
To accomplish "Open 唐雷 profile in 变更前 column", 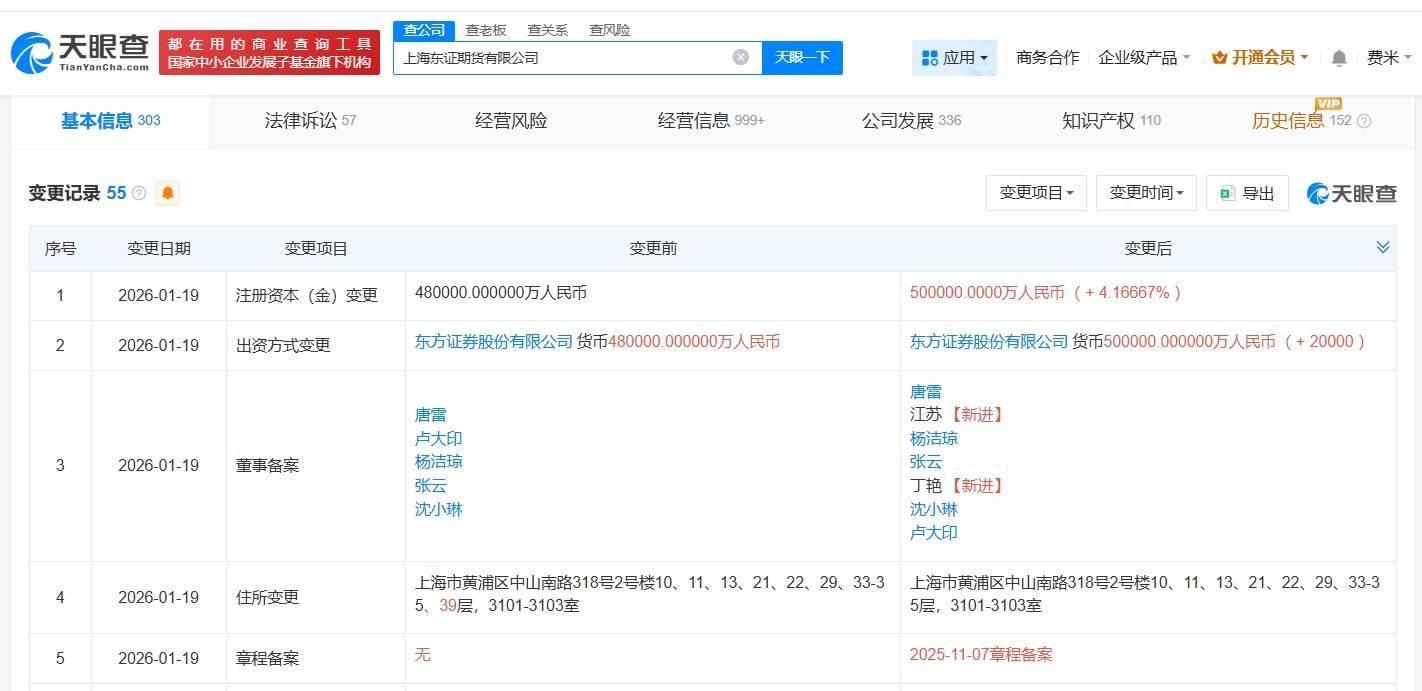I will [x=431, y=415].
